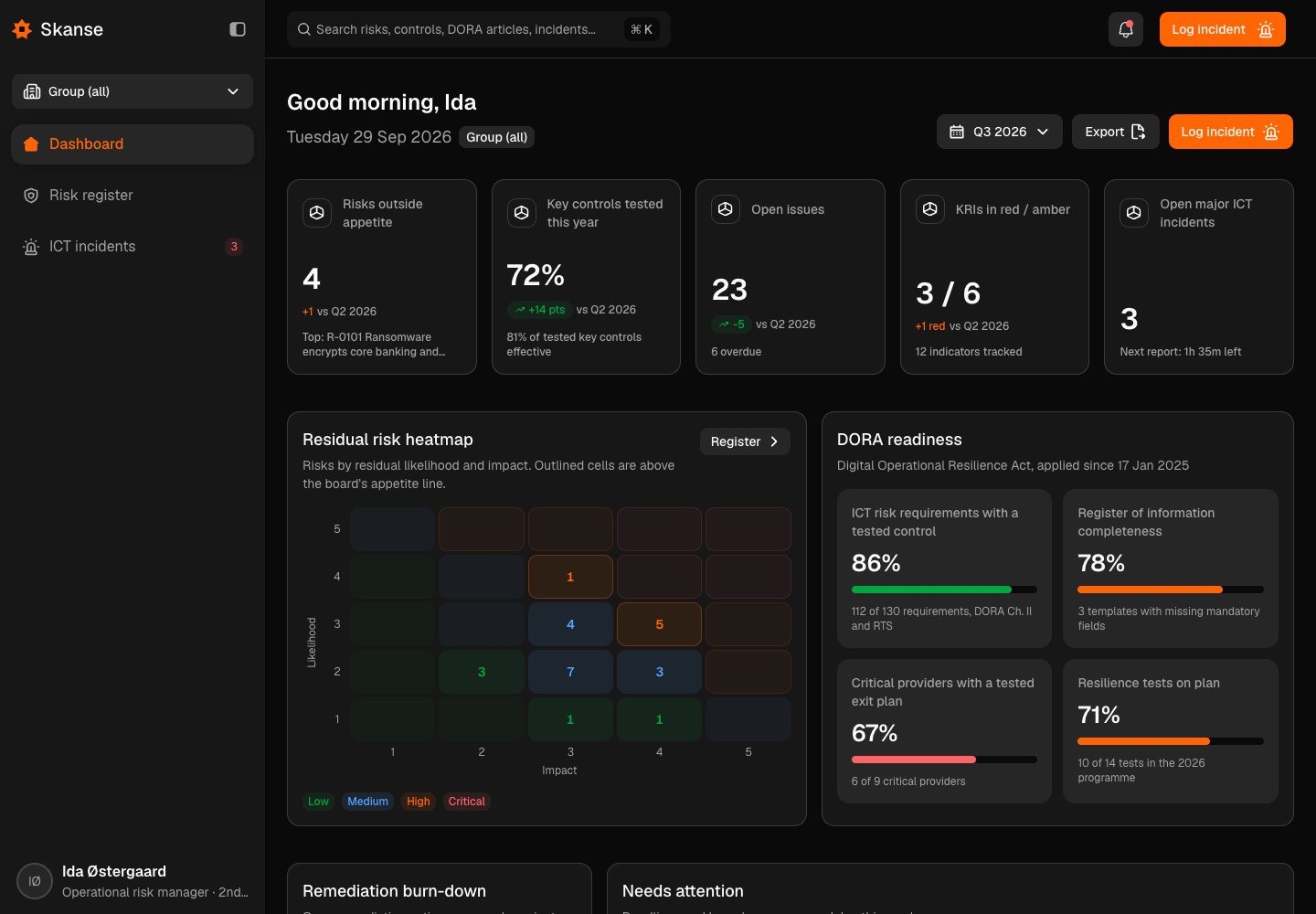Screen dimensions: 1316x914
Task: Click the ICT incidents siren icon
Action: coord(31,247)
